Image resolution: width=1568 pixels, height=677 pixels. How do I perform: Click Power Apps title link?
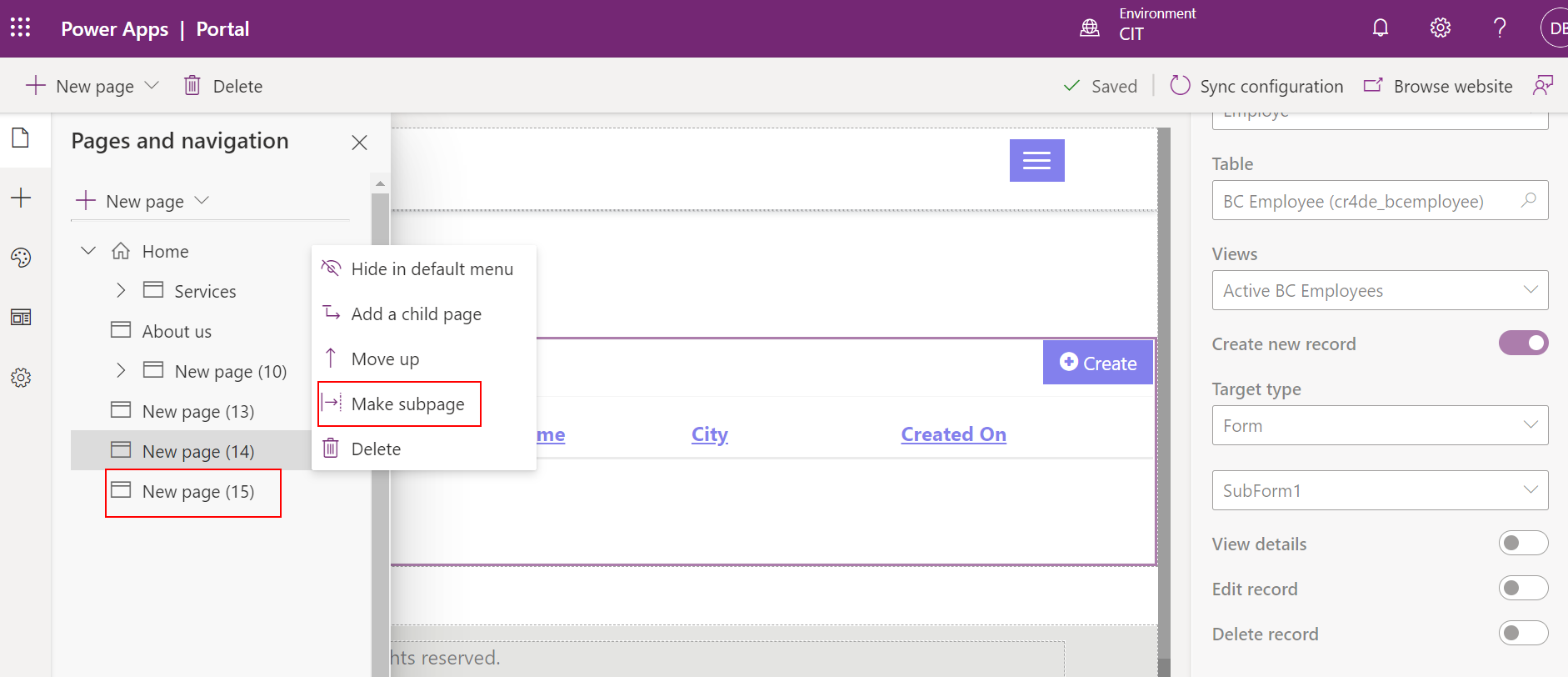115,28
